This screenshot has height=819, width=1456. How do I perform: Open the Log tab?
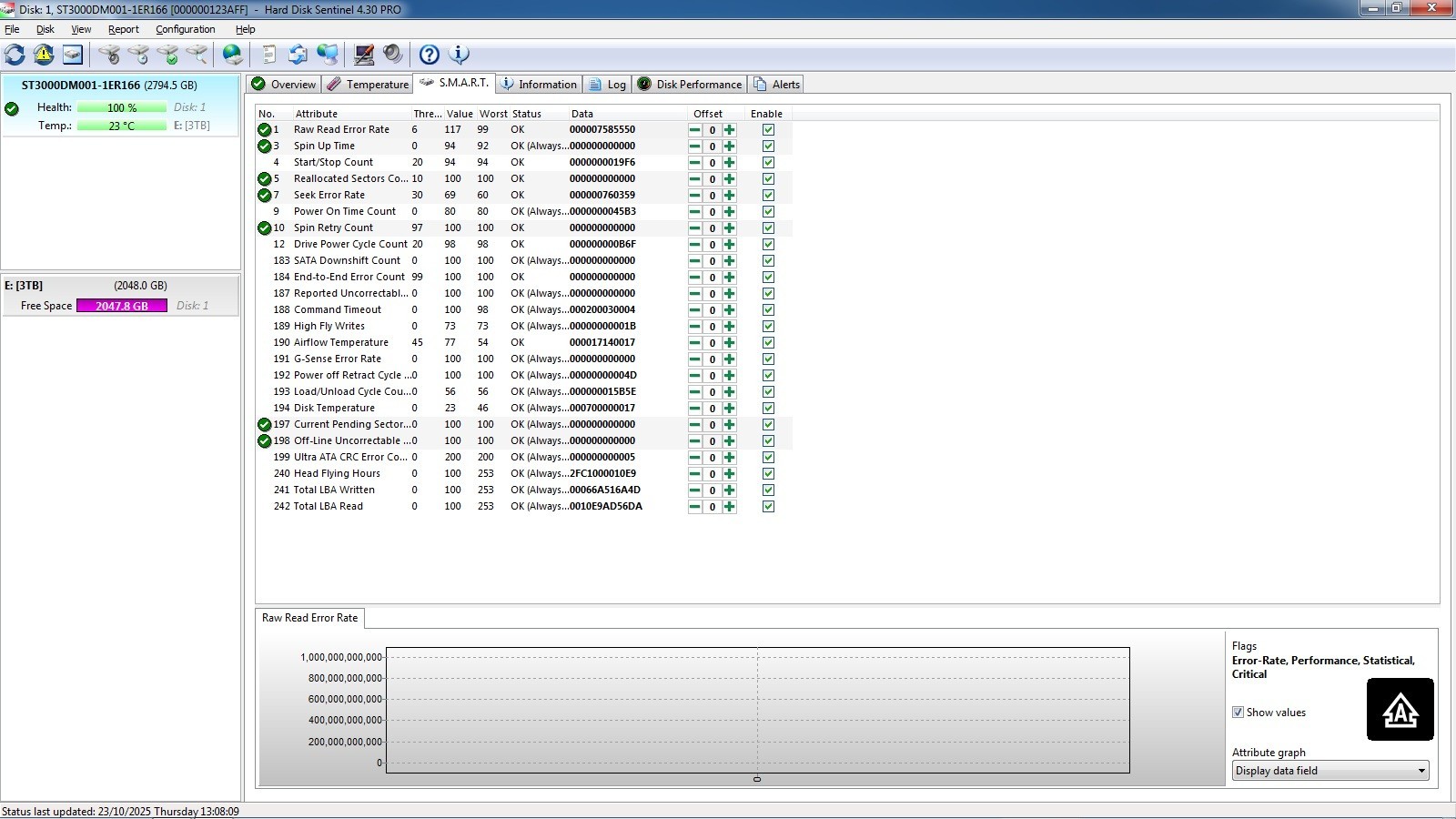(607, 85)
